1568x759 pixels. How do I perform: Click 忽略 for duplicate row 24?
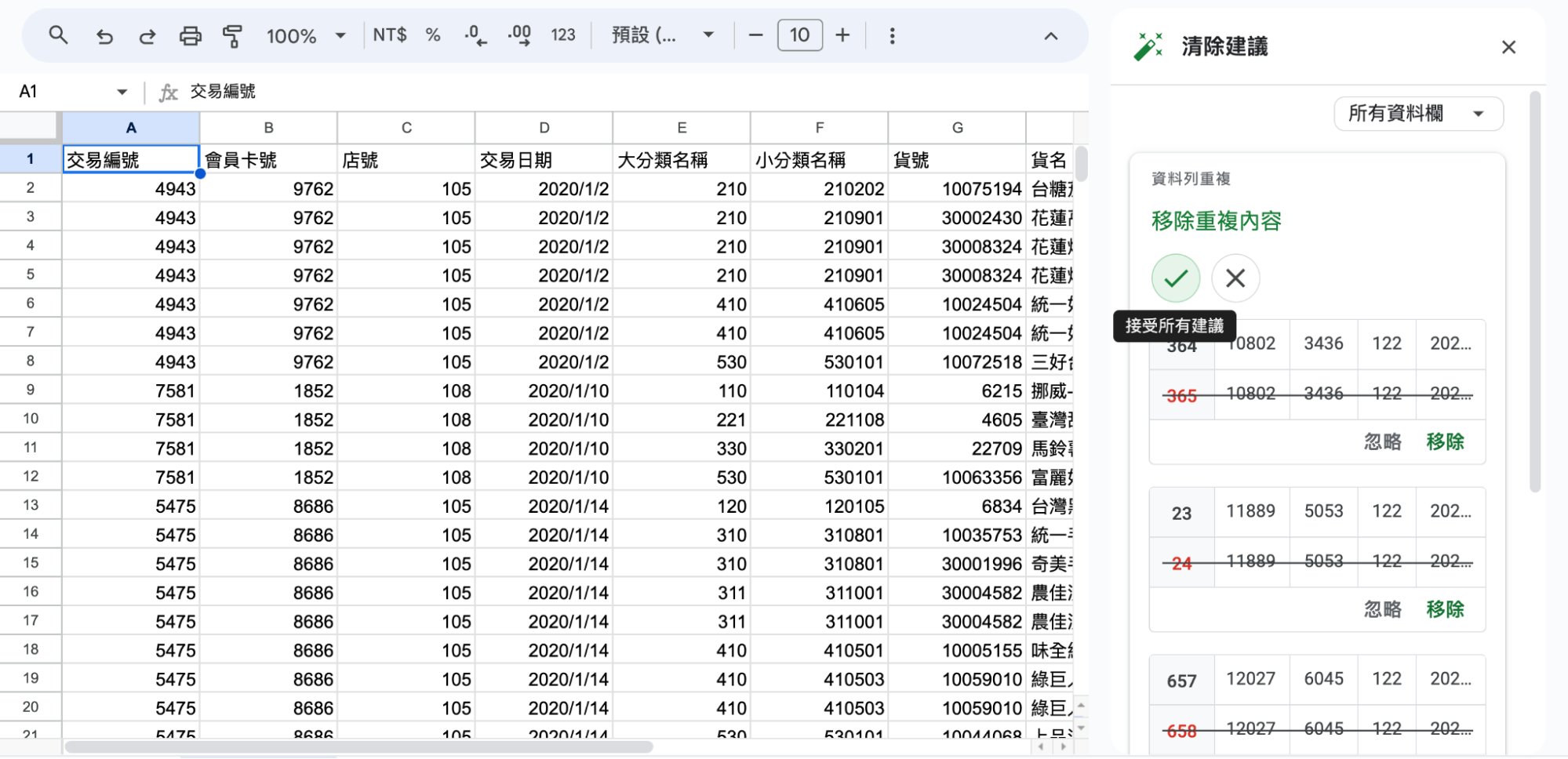pos(1382,610)
